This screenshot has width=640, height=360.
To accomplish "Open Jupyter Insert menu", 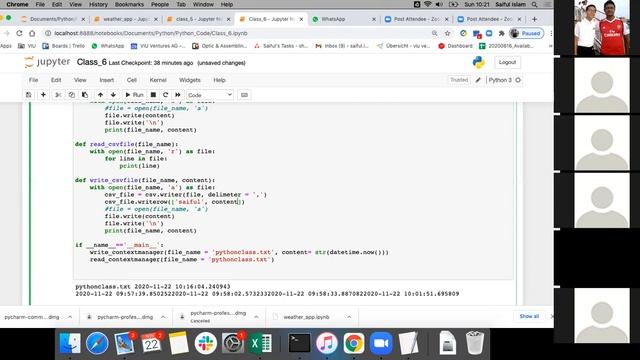I will click(x=107, y=80).
